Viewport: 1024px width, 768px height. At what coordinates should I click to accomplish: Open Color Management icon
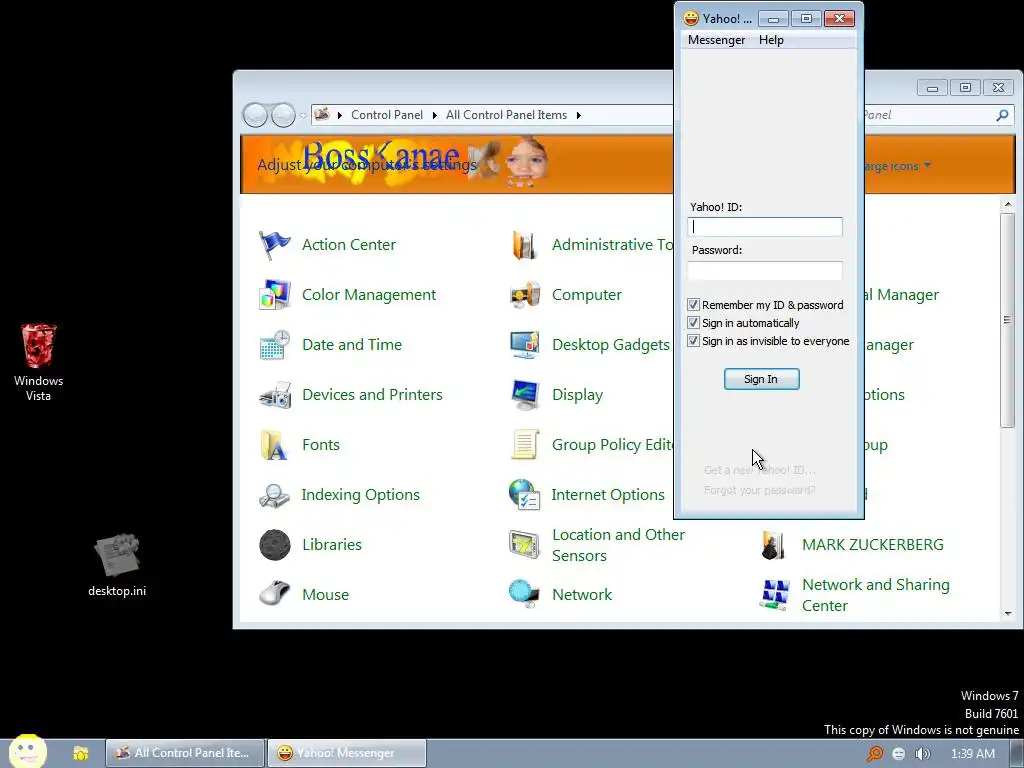[x=274, y=295]
